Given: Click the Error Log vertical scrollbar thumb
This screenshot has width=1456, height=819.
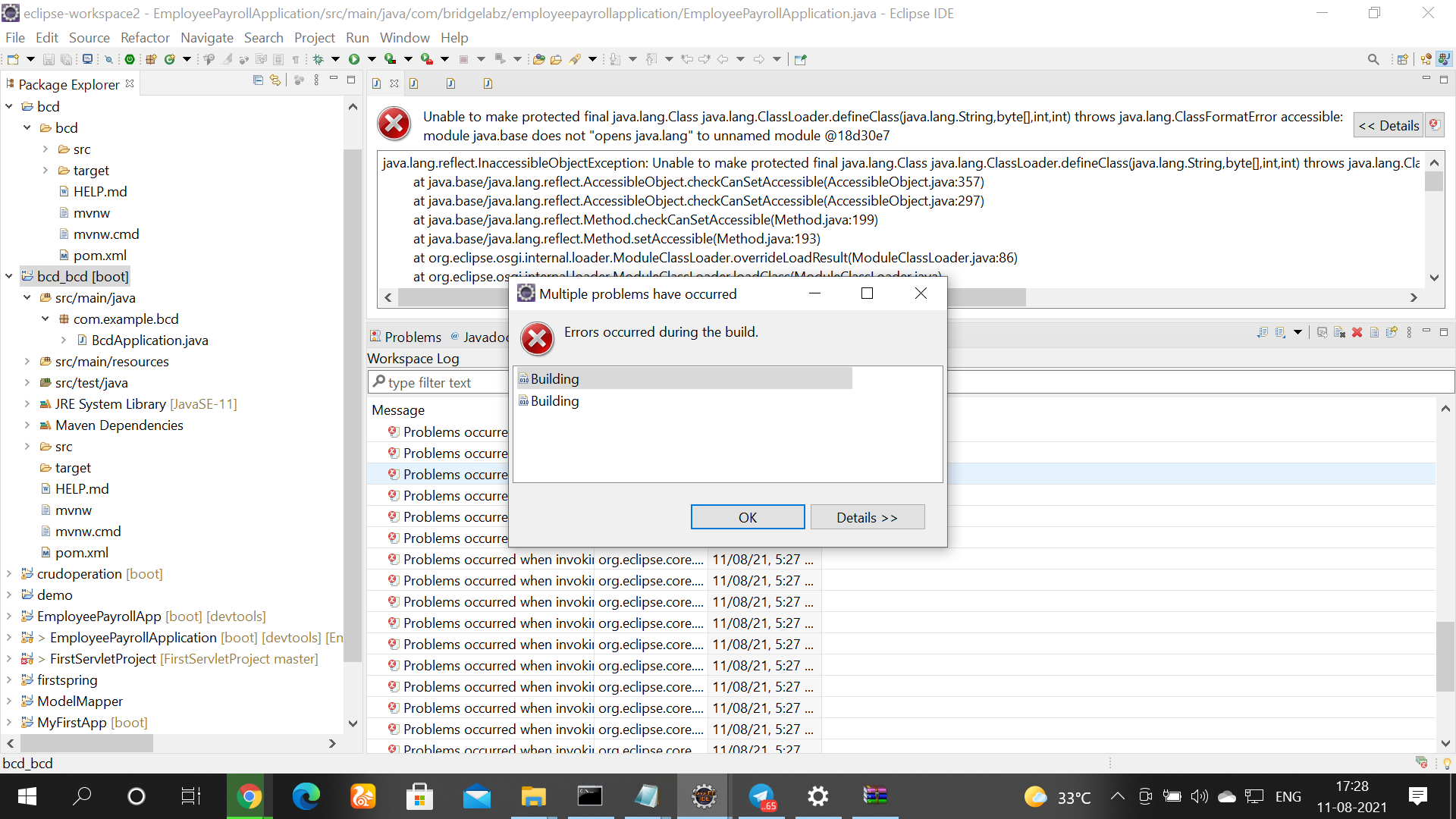Looking at the screenshot, I should point(1445,656).
